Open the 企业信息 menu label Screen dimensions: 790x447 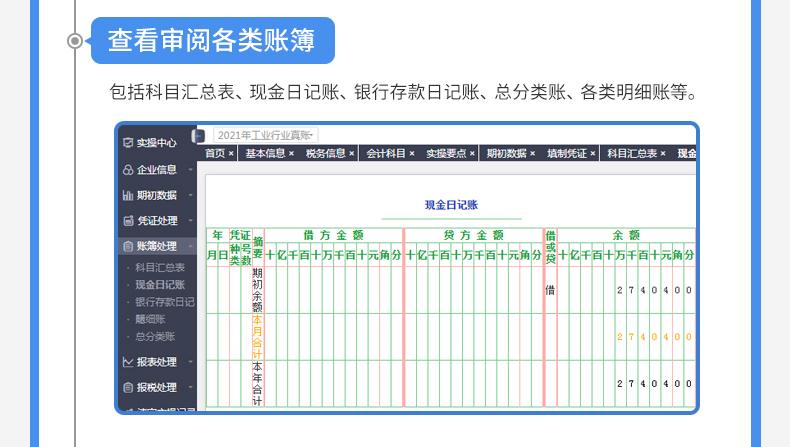tap(157, 170)
